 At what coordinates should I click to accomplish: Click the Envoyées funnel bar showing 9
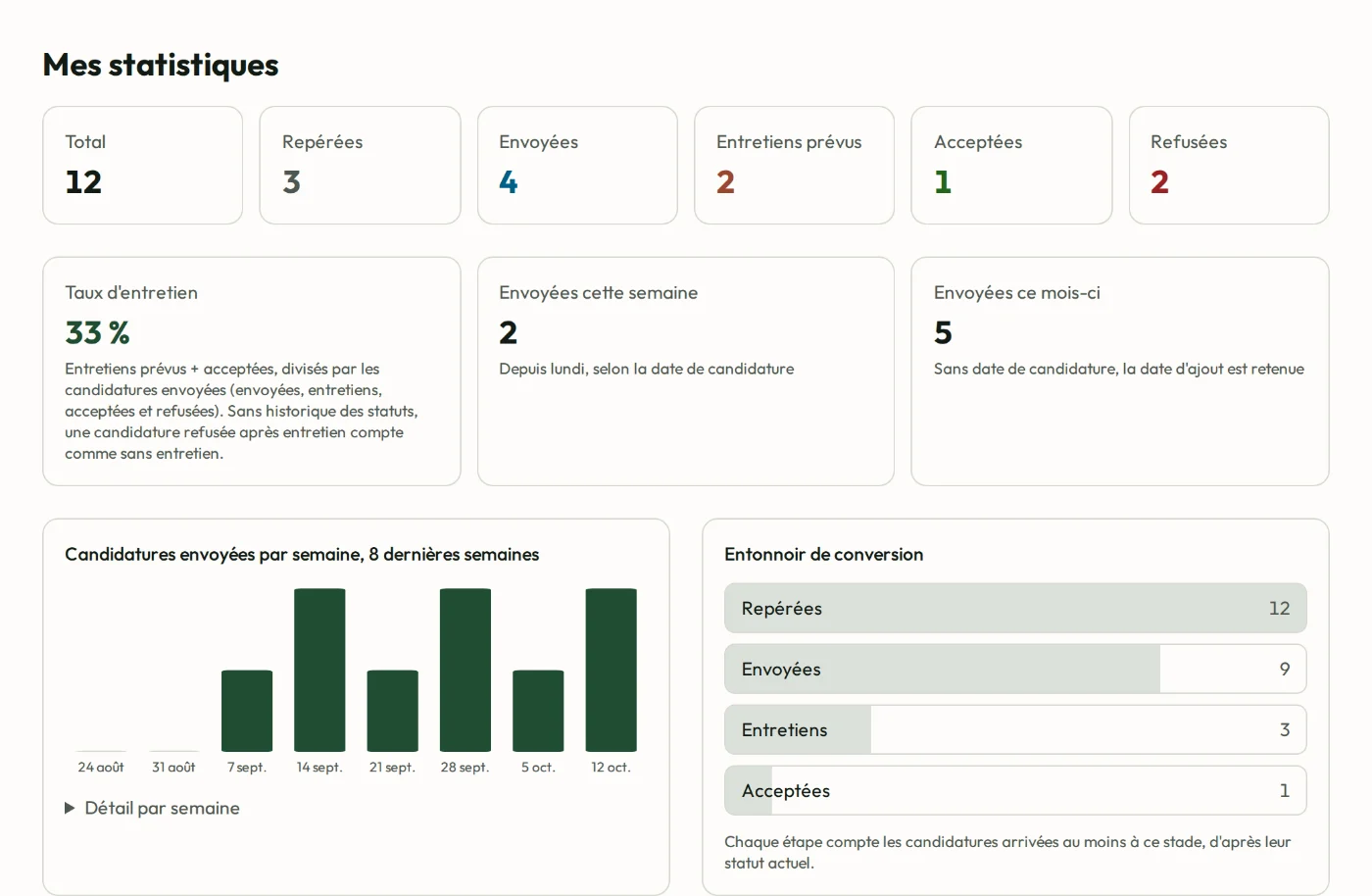1015,669
